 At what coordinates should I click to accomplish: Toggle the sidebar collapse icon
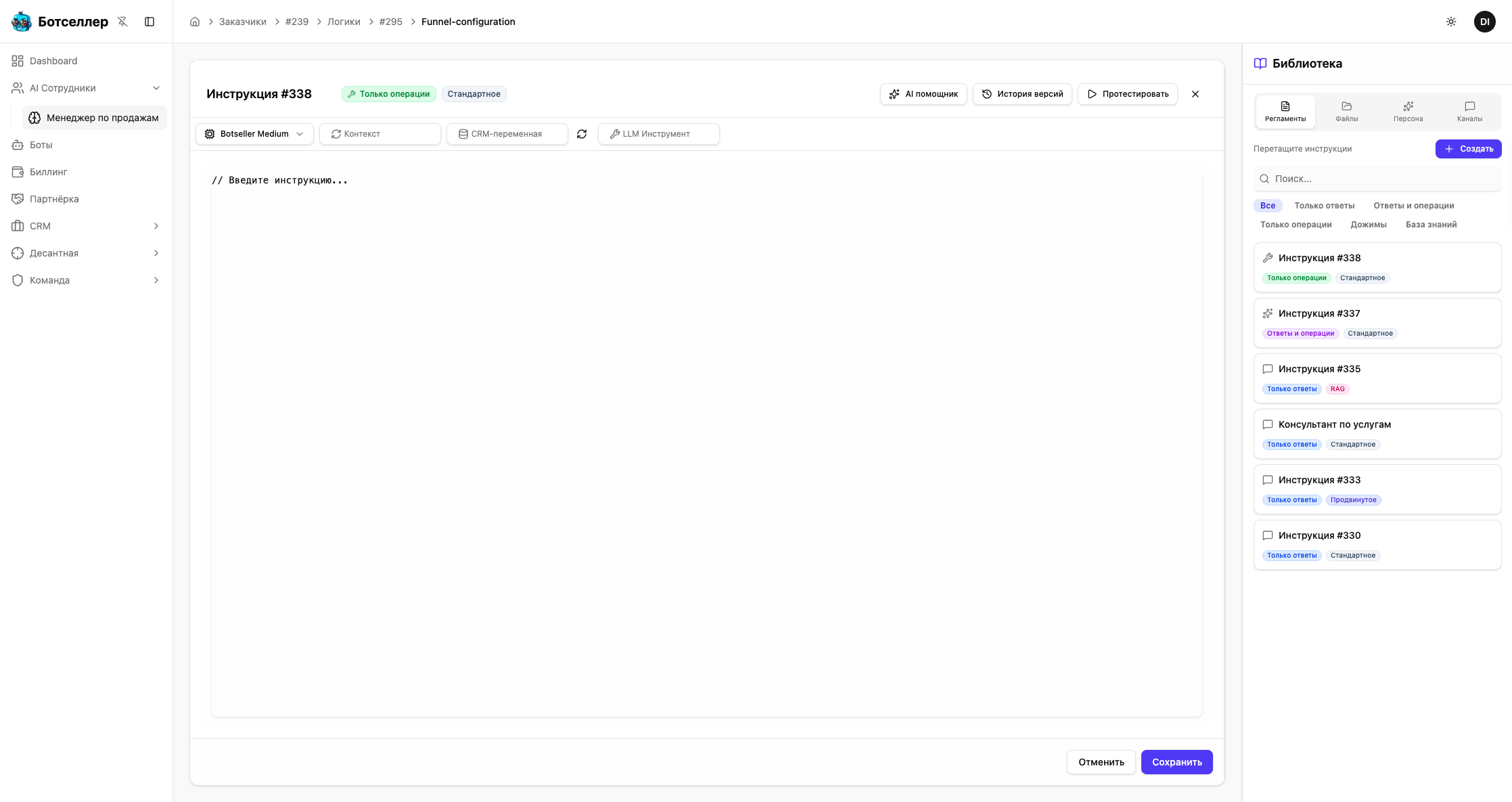click(x=150, y=22)
